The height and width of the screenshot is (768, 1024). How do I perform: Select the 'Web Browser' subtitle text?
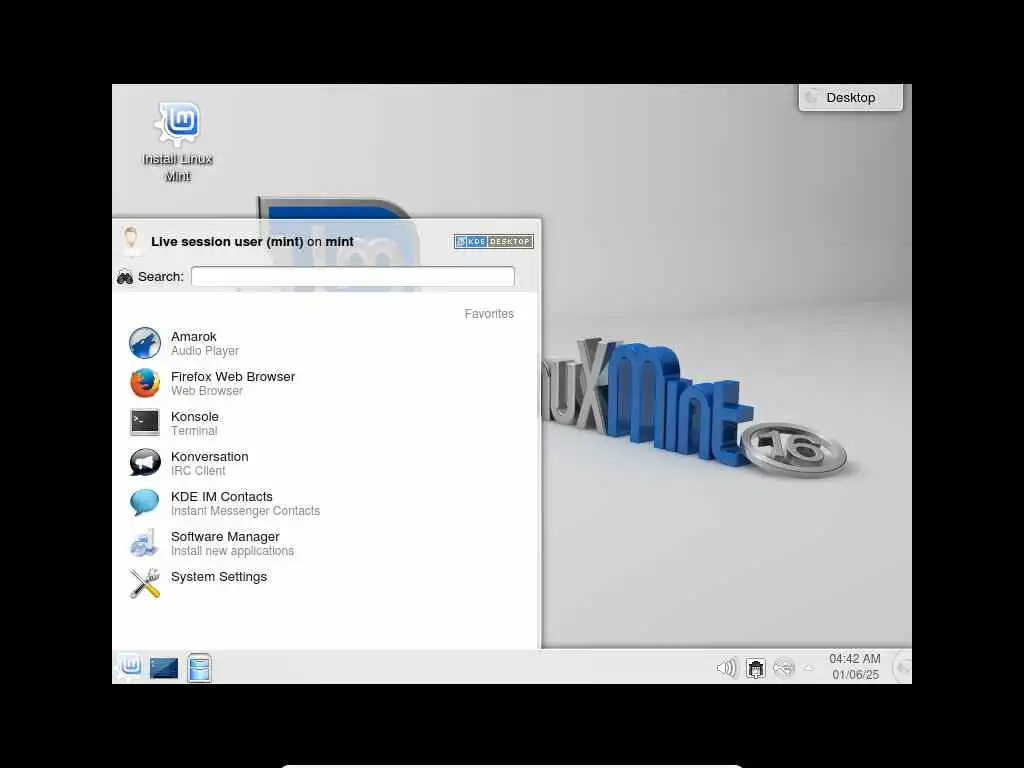[207, 391]
